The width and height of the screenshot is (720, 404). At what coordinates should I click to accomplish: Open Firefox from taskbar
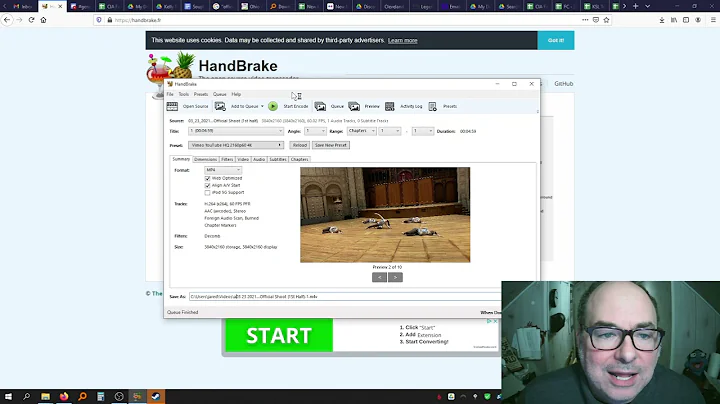(x=64, y=396)
